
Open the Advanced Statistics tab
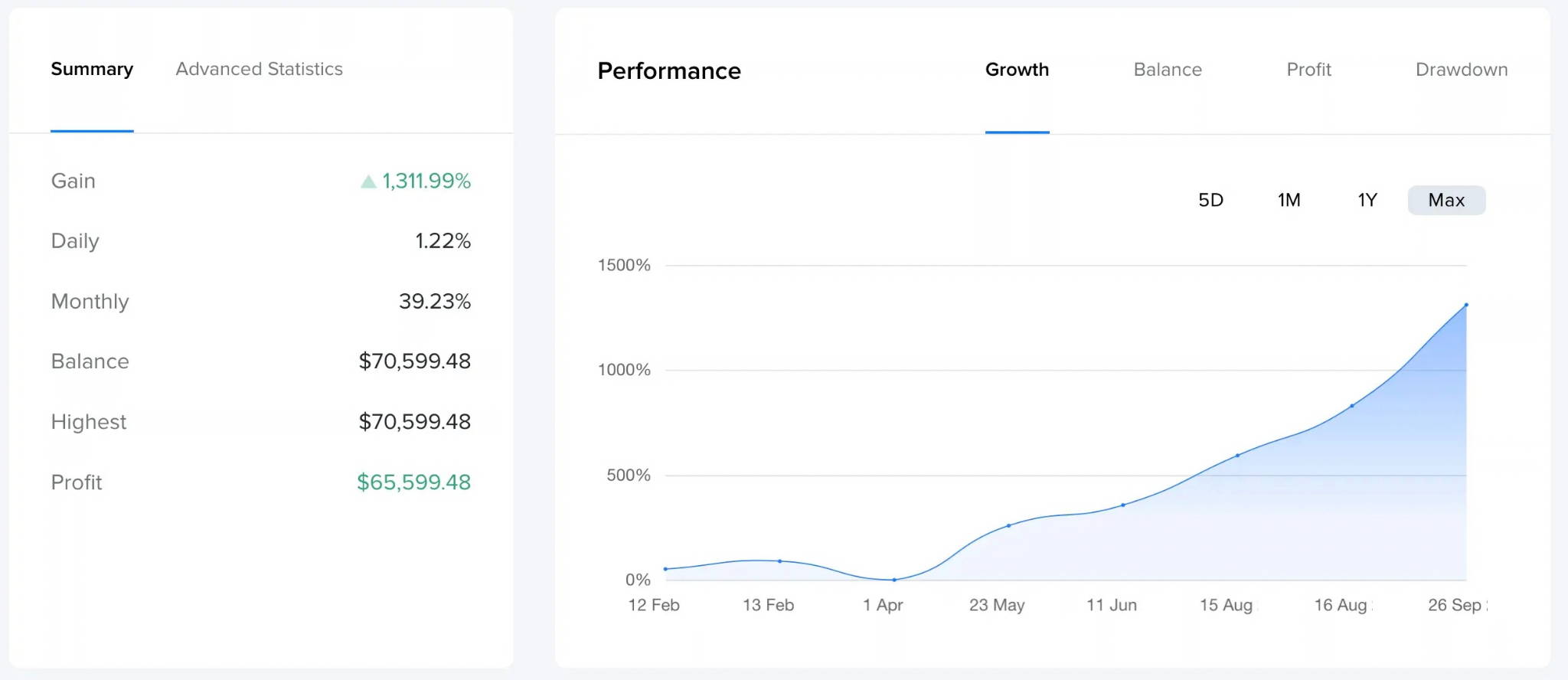point(259,69)
